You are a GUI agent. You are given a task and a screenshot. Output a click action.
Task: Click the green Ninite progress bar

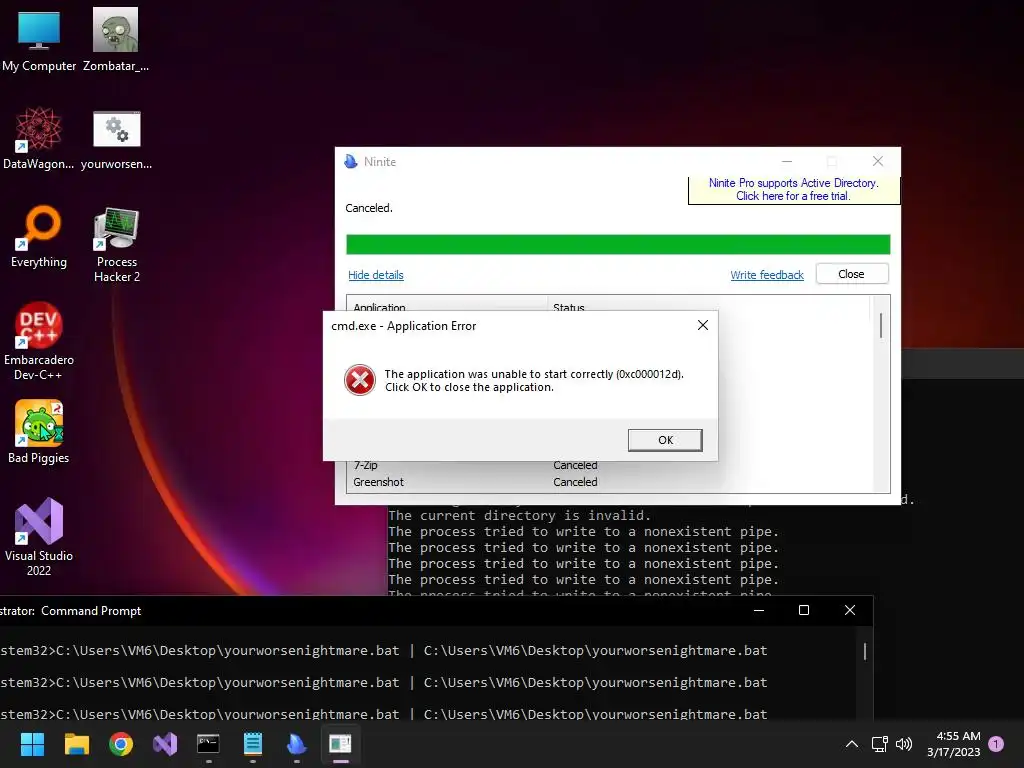[618, 244]
